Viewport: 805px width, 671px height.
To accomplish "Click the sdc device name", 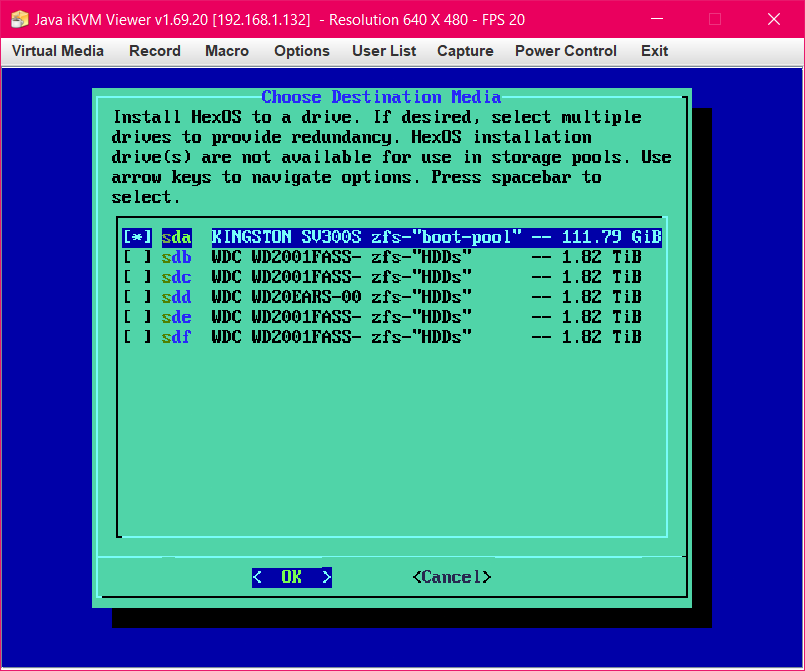I will 177,277.
